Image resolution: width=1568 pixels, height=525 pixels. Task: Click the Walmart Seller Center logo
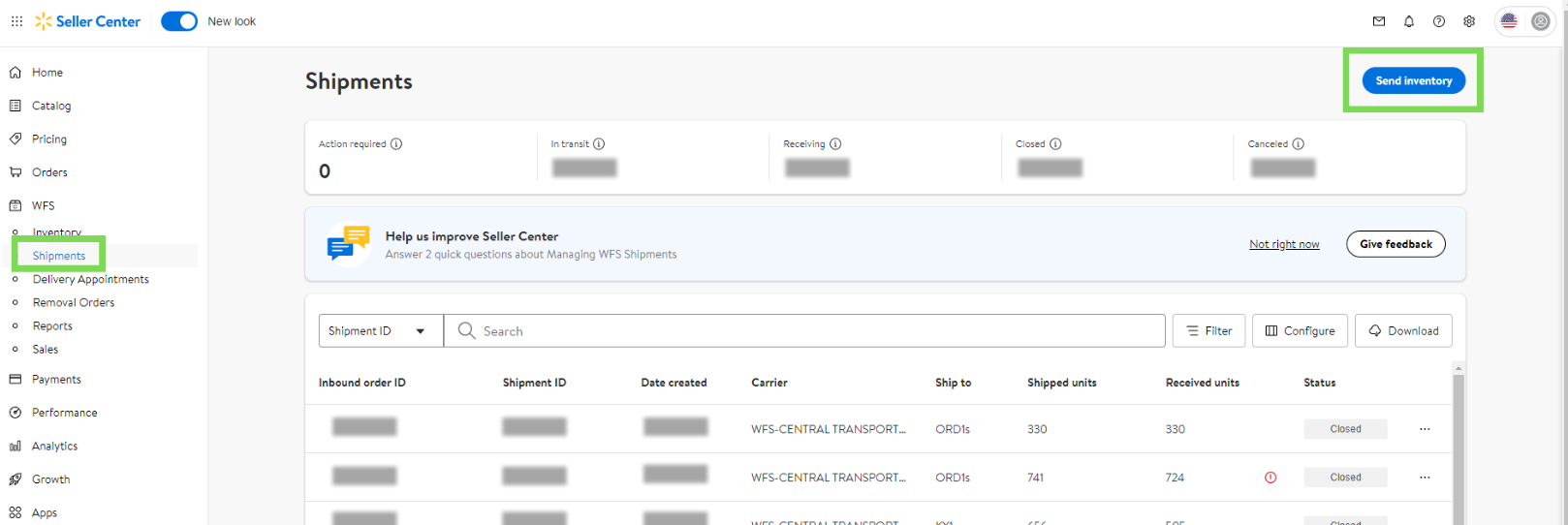tap(88, 21)
